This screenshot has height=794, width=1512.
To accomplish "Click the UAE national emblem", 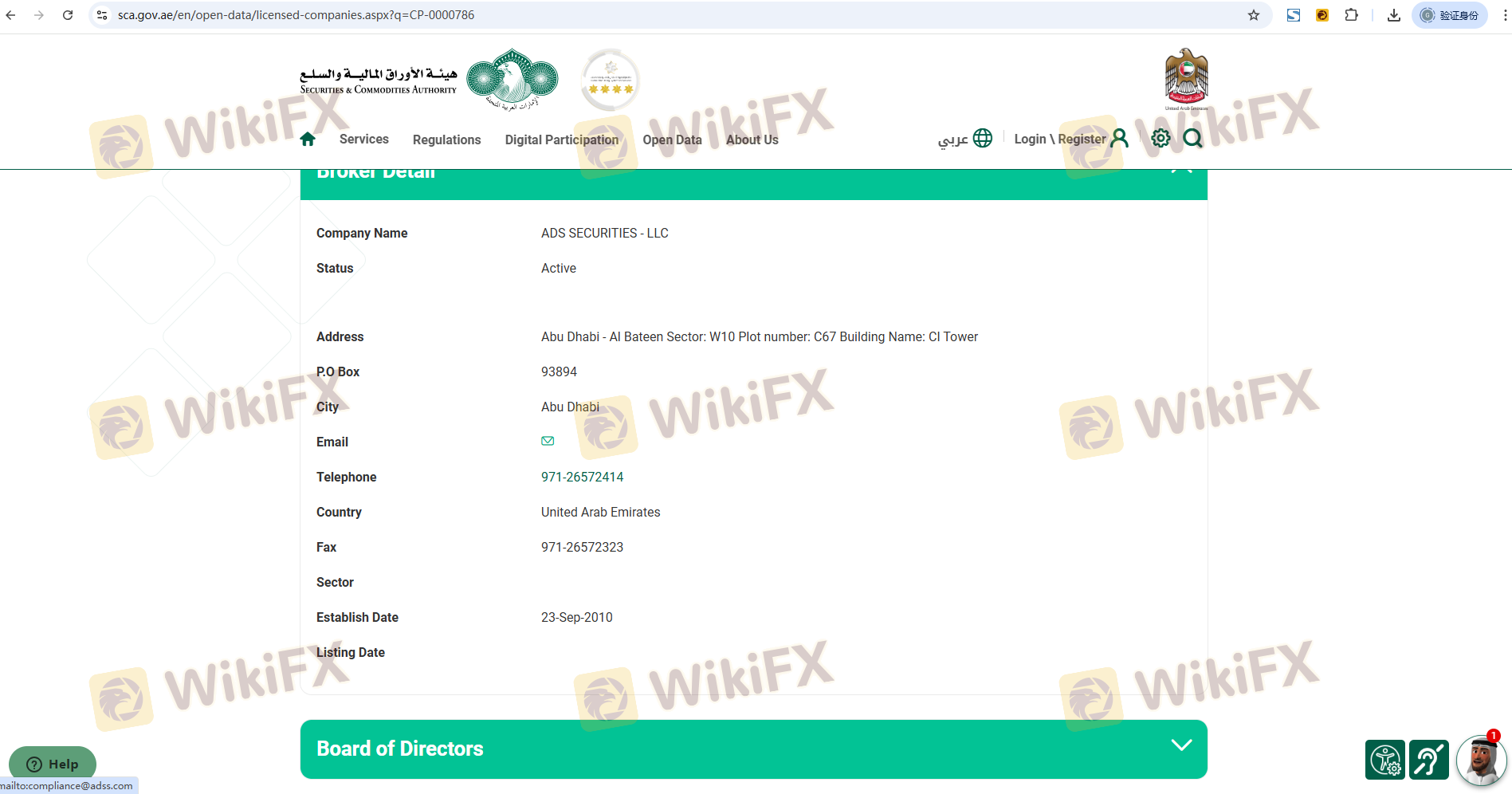I will pos(1187,79).
